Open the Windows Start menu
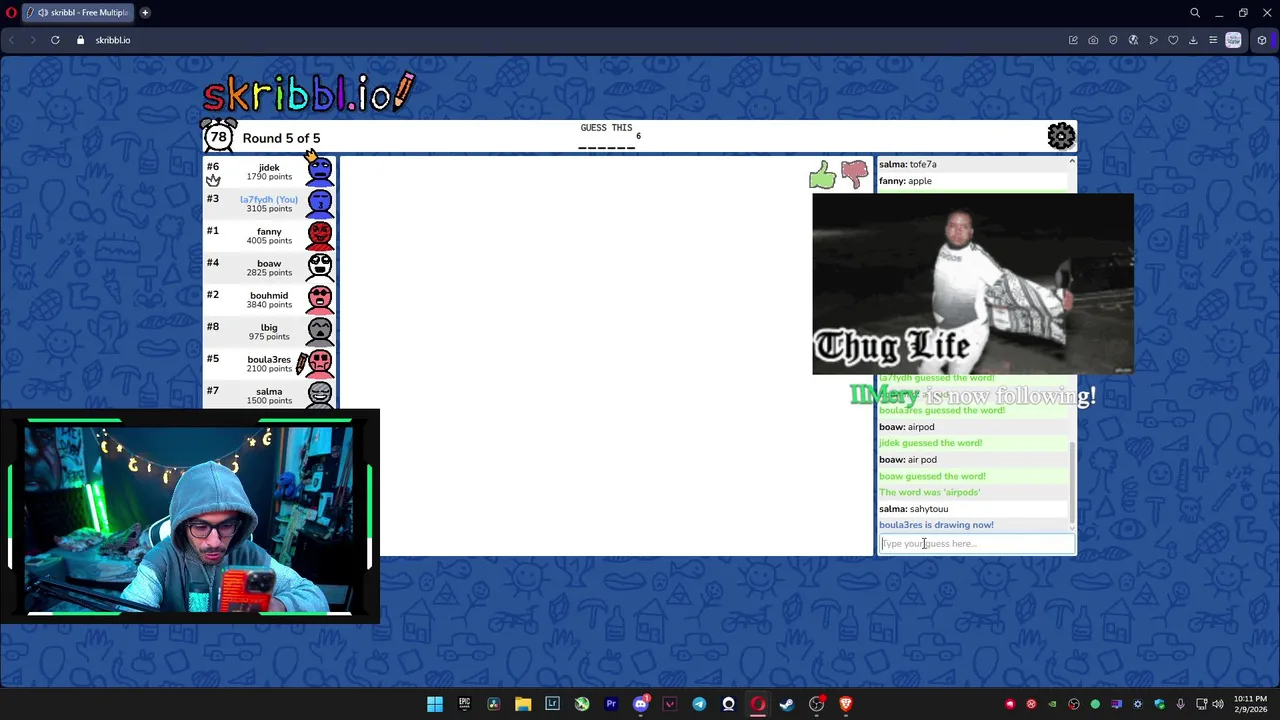 point(435,704)
